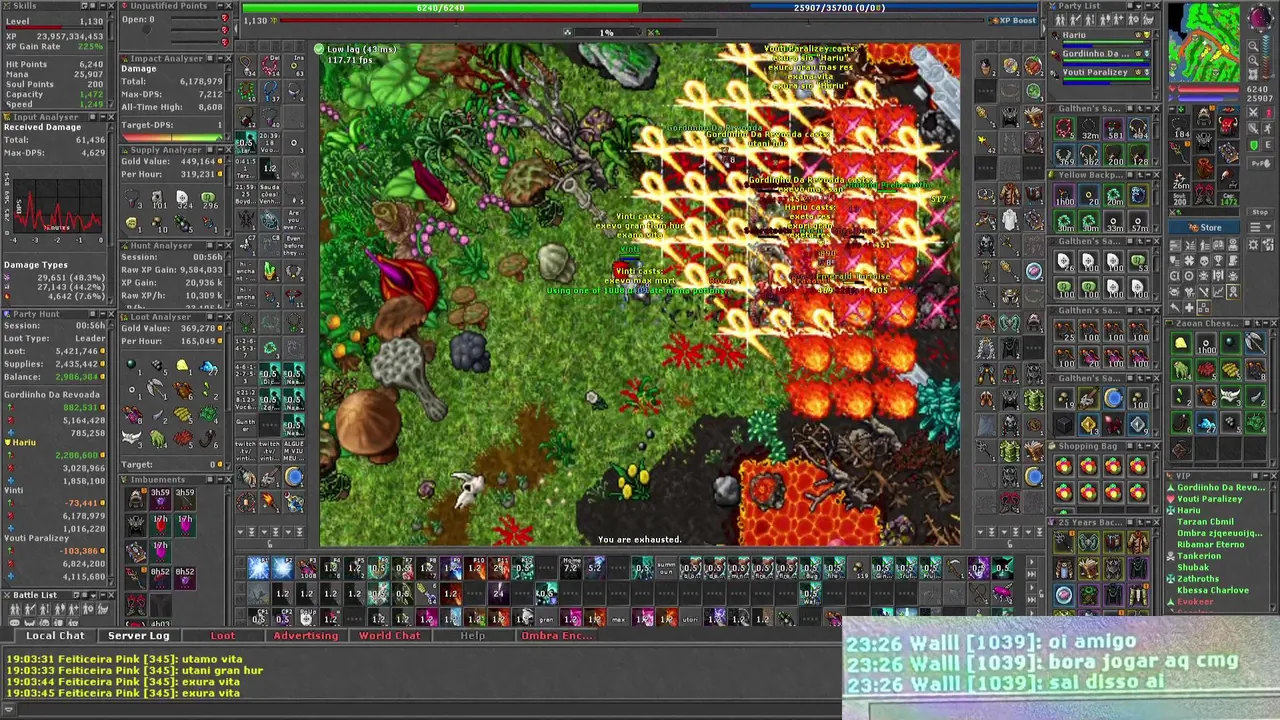Screen dimensions: 1280x720
Task: Click the analytics graph icon in the button grid
Action: [1218, 291]
